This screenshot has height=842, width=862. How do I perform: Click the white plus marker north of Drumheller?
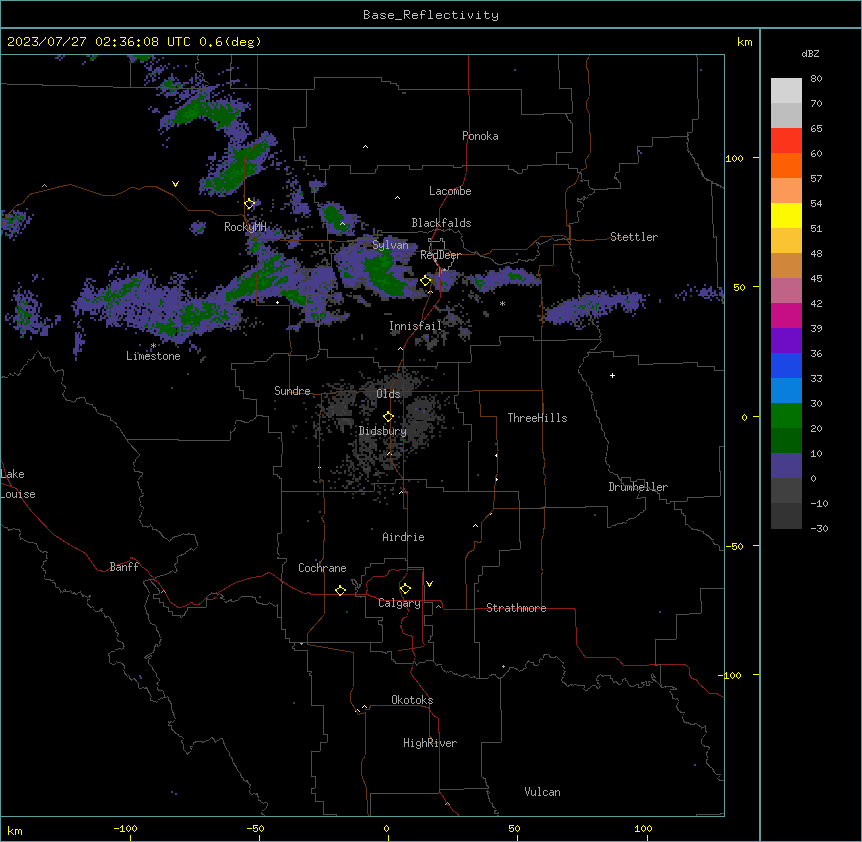tap(612, 375)
